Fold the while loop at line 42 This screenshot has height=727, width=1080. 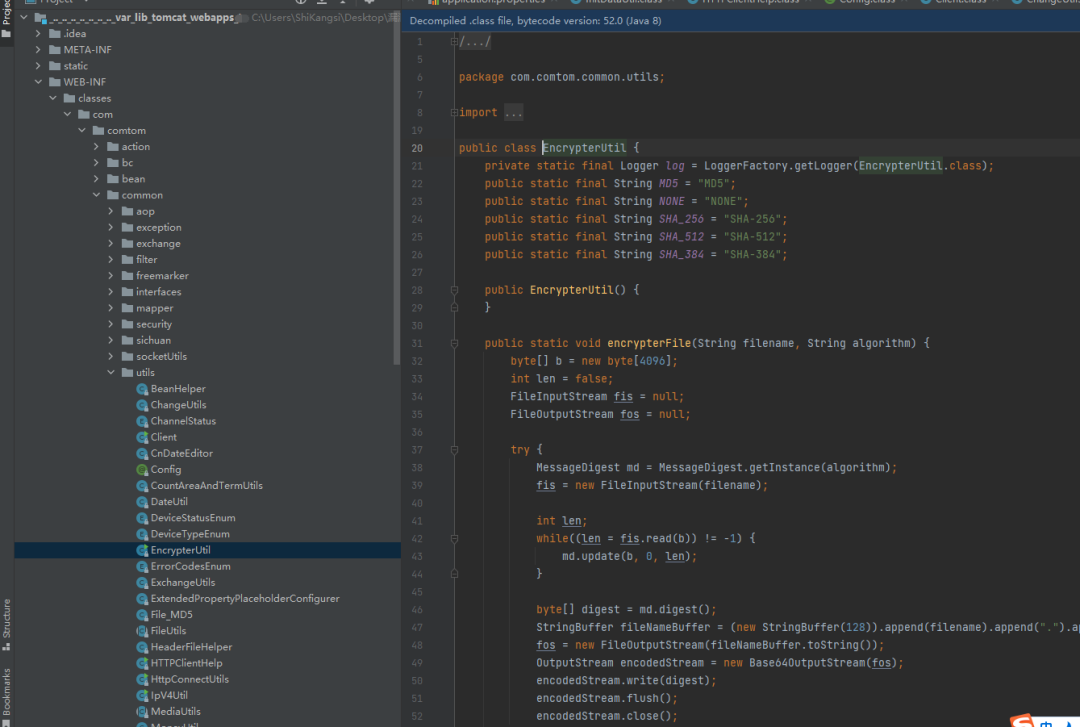[454, 539]
